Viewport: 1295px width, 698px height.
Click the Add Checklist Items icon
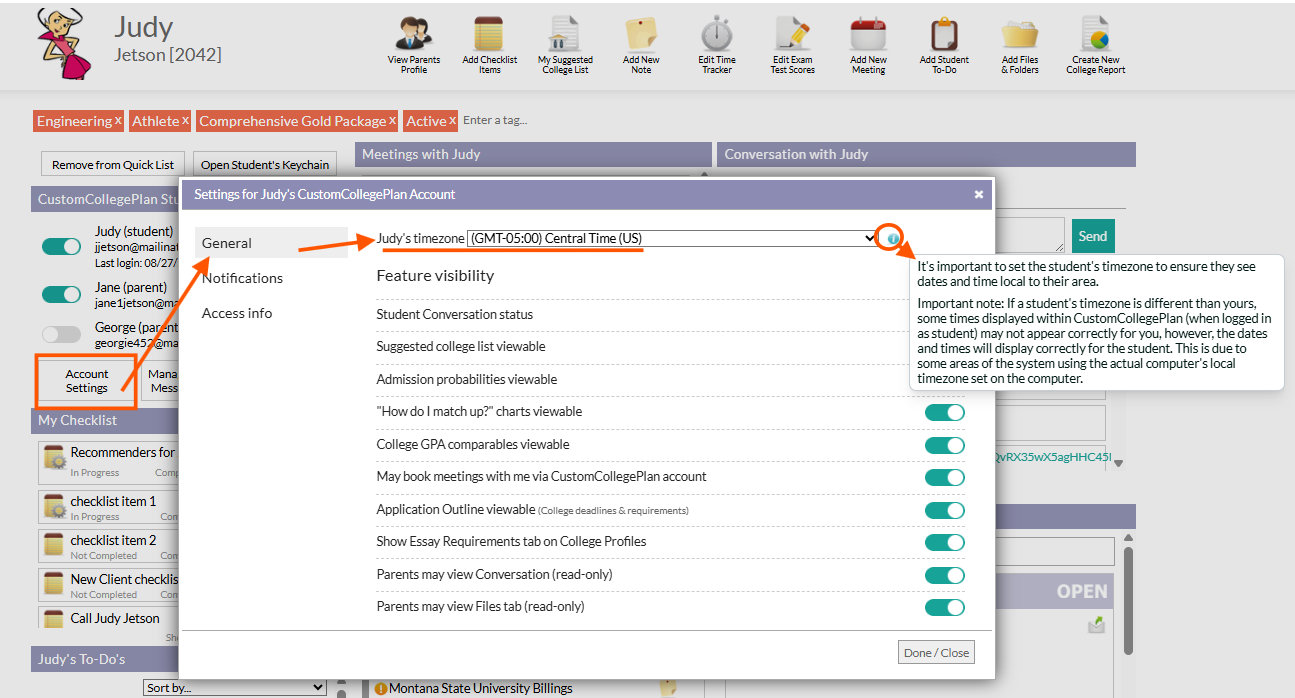[489, 33]
